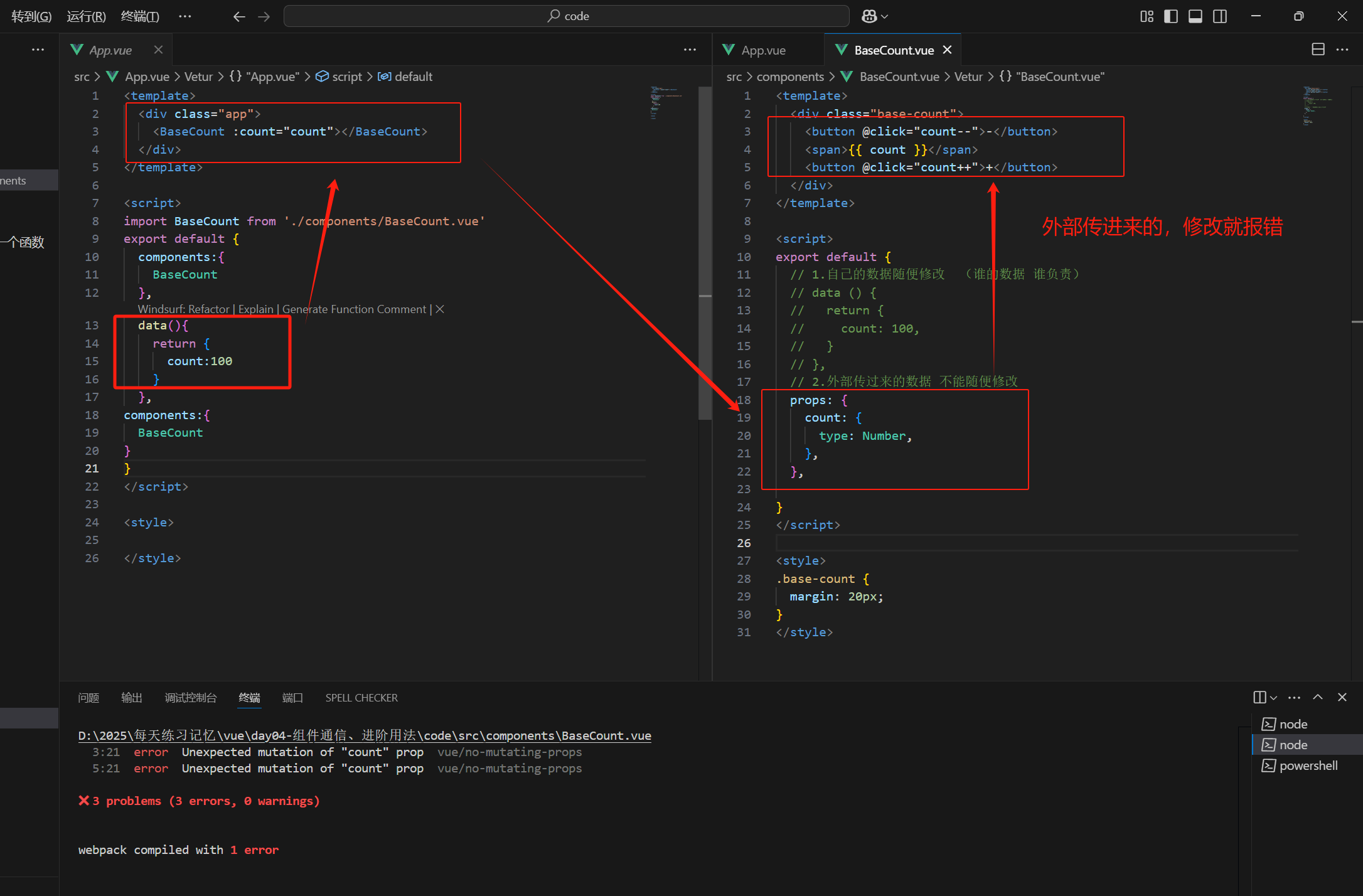The width and height of the screenshot is (1363, 896).
Task: Click the left editor vertical scrollbar
Action: (x=705, y=251)
